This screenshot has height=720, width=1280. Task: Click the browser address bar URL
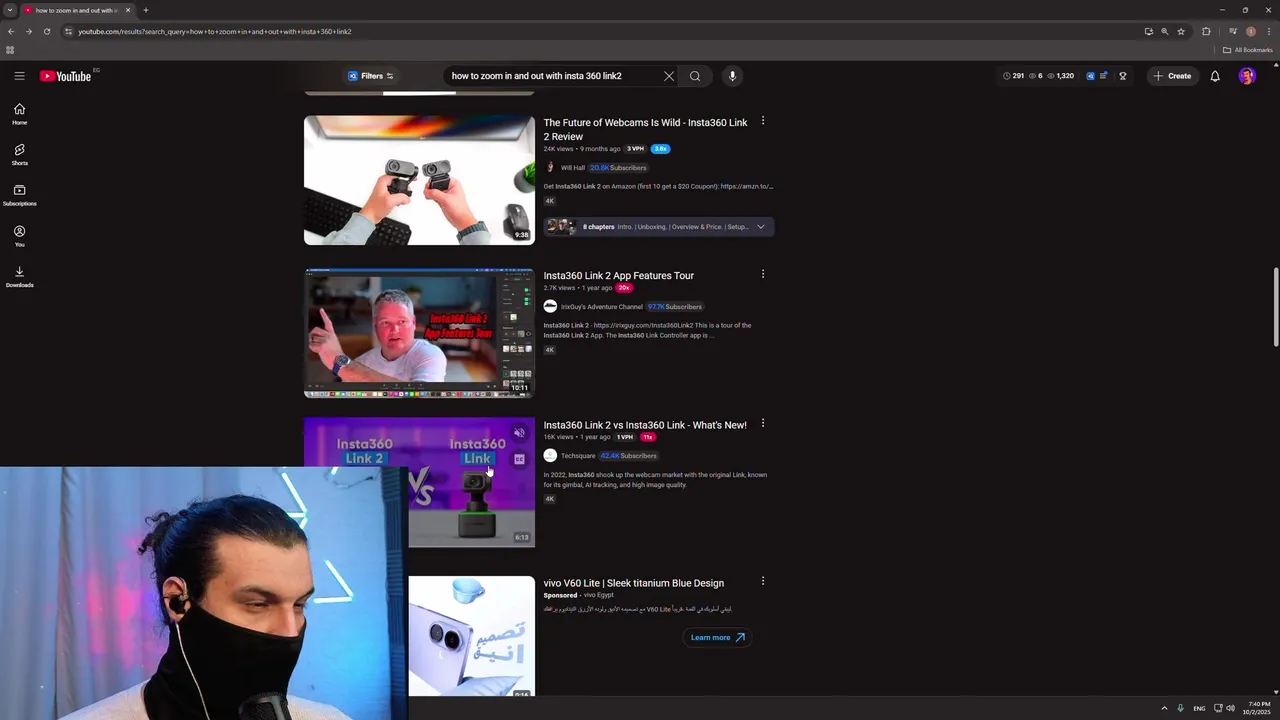click(x=215, y=31)
